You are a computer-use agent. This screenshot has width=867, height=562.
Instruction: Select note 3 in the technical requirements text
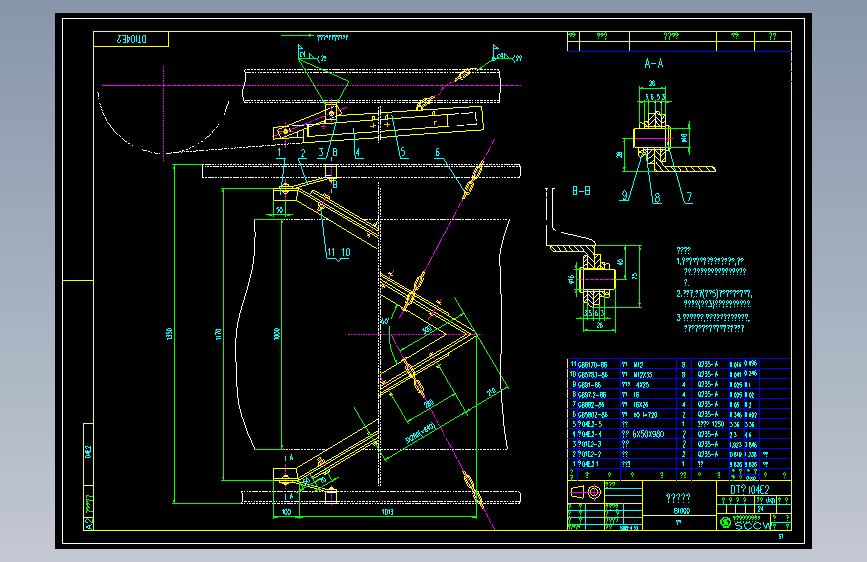tap(713, 323)
